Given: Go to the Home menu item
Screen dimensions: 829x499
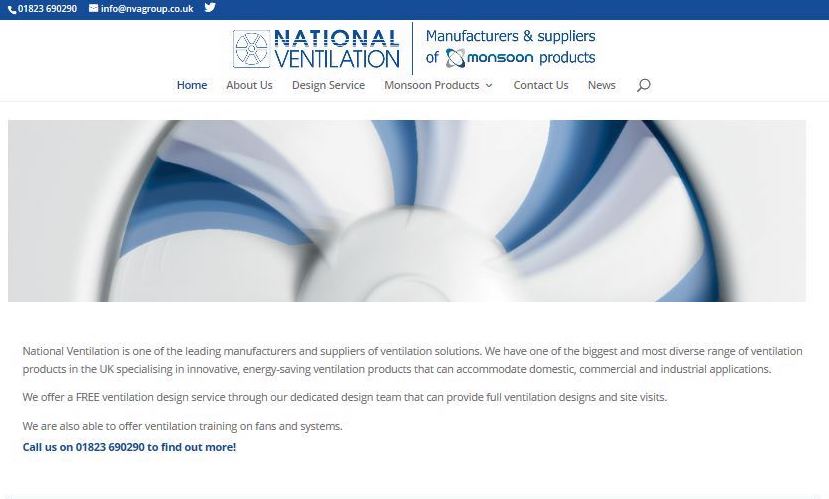Looking at the screenshot, I should (192, 85).
